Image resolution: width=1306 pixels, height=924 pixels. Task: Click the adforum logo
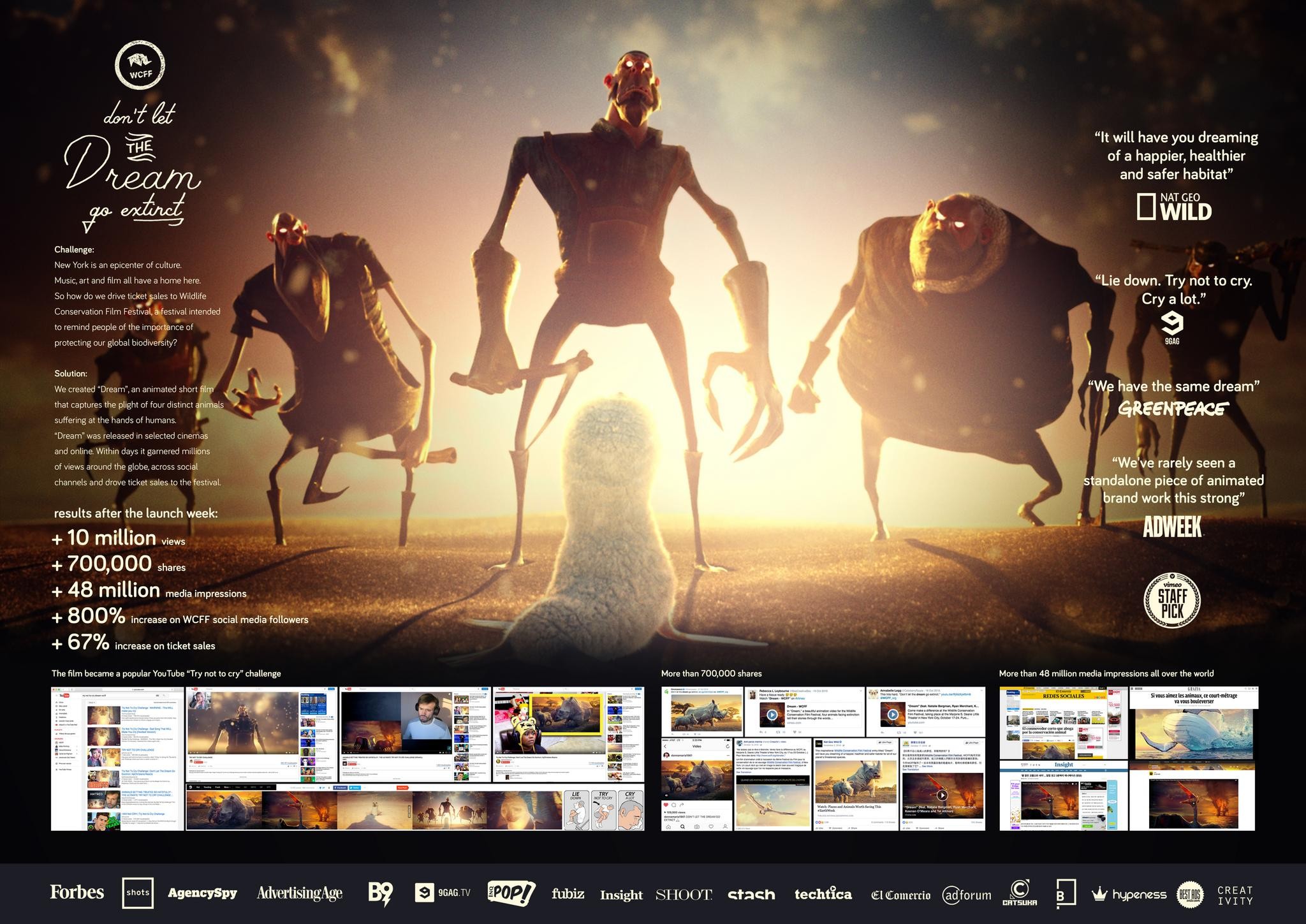(967, 895)
